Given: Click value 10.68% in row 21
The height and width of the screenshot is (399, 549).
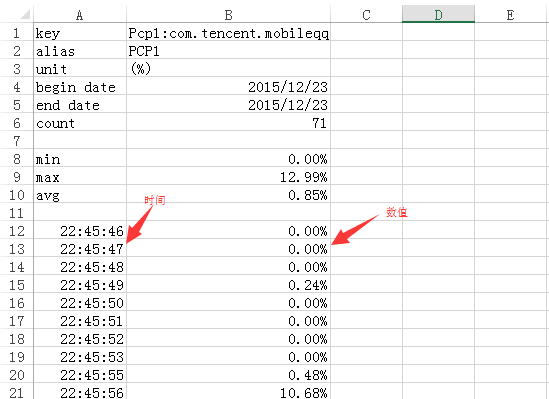Looking at the screenshot, I should (x=228, y=392).
